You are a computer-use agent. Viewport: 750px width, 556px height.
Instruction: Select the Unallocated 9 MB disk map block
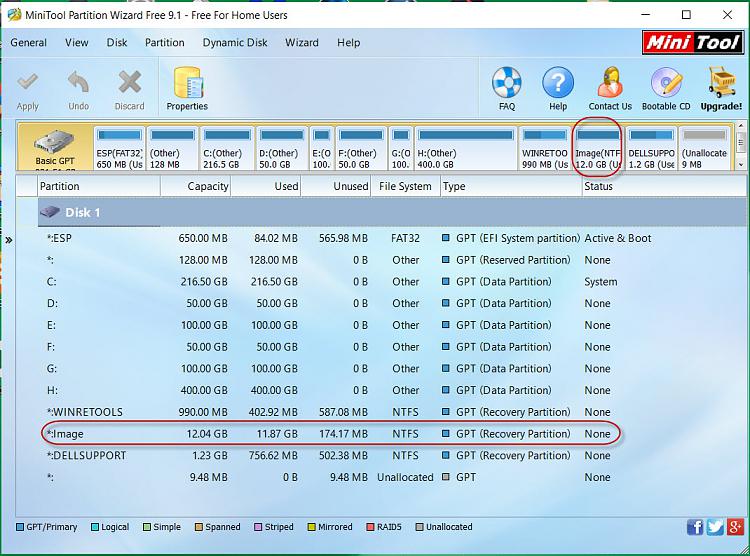(x=705, y=148)
